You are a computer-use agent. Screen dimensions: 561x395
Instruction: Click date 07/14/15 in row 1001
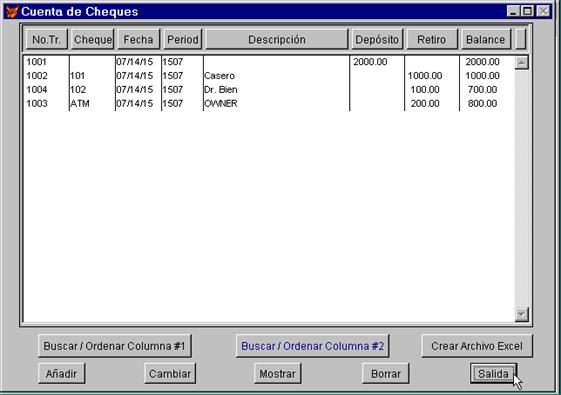(135, 62)
